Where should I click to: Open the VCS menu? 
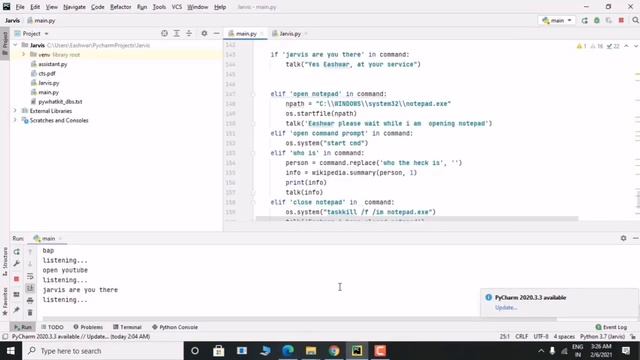tap(177, 7)
